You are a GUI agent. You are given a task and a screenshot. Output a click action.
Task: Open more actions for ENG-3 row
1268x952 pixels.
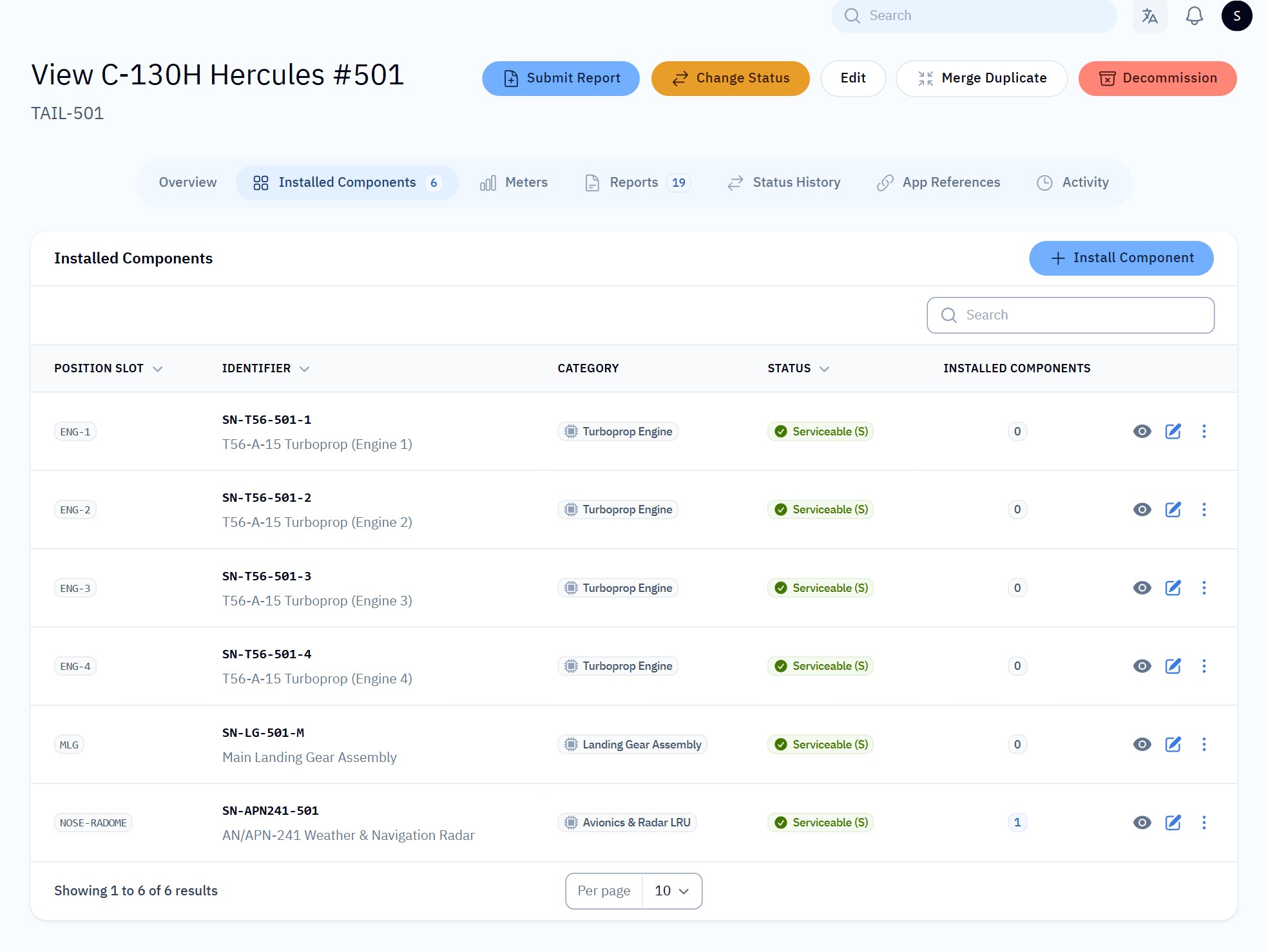click(x=1204, y=588)
